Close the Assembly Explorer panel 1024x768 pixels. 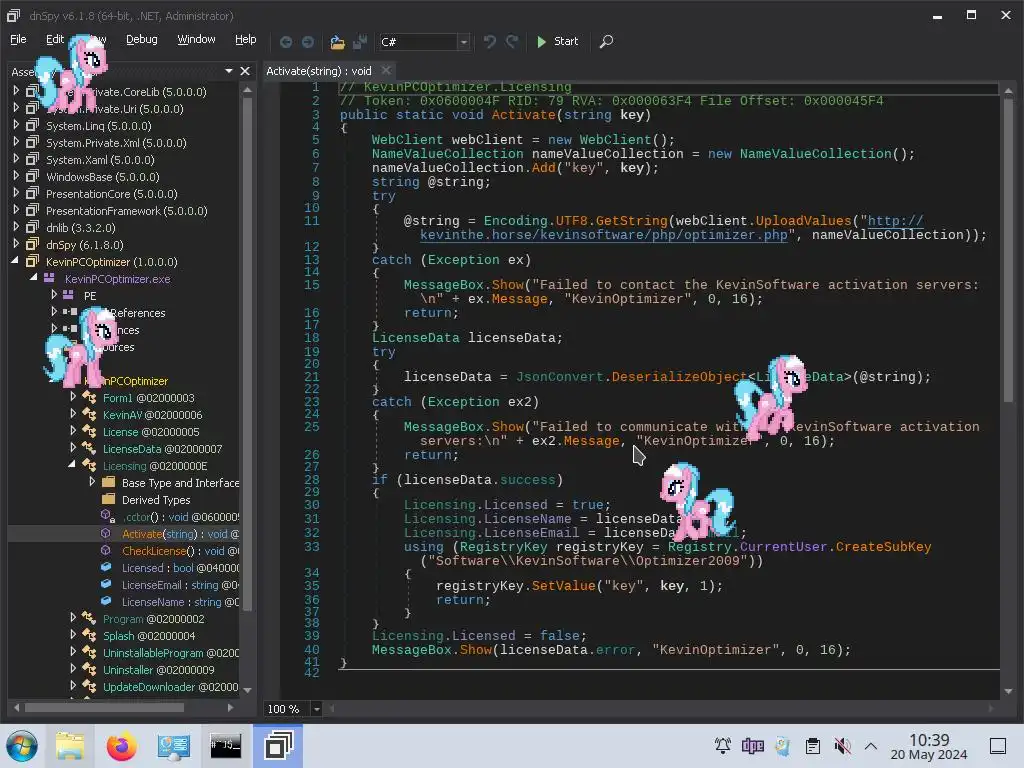(245, 71)
